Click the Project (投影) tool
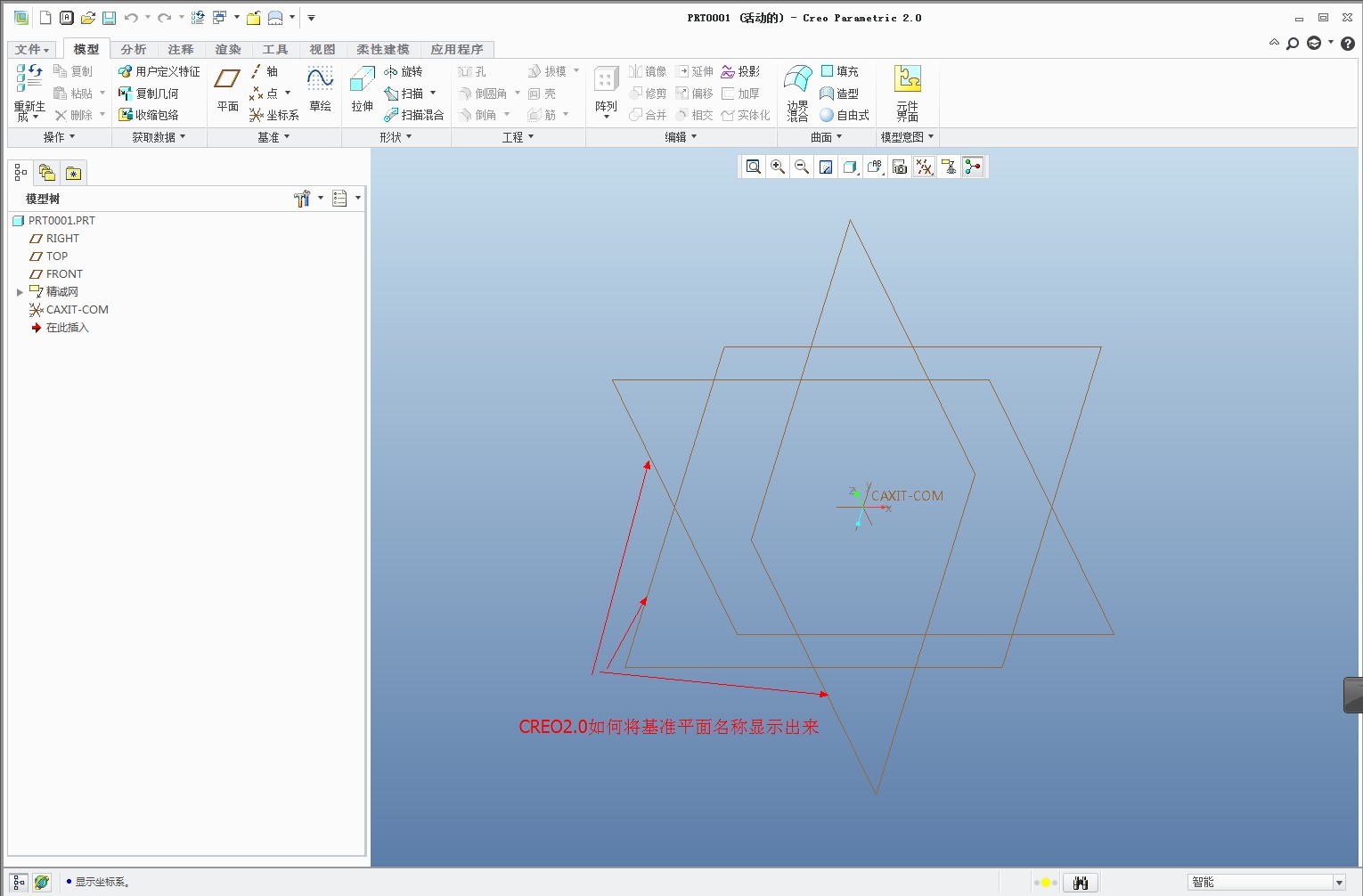 pos(741,71)
